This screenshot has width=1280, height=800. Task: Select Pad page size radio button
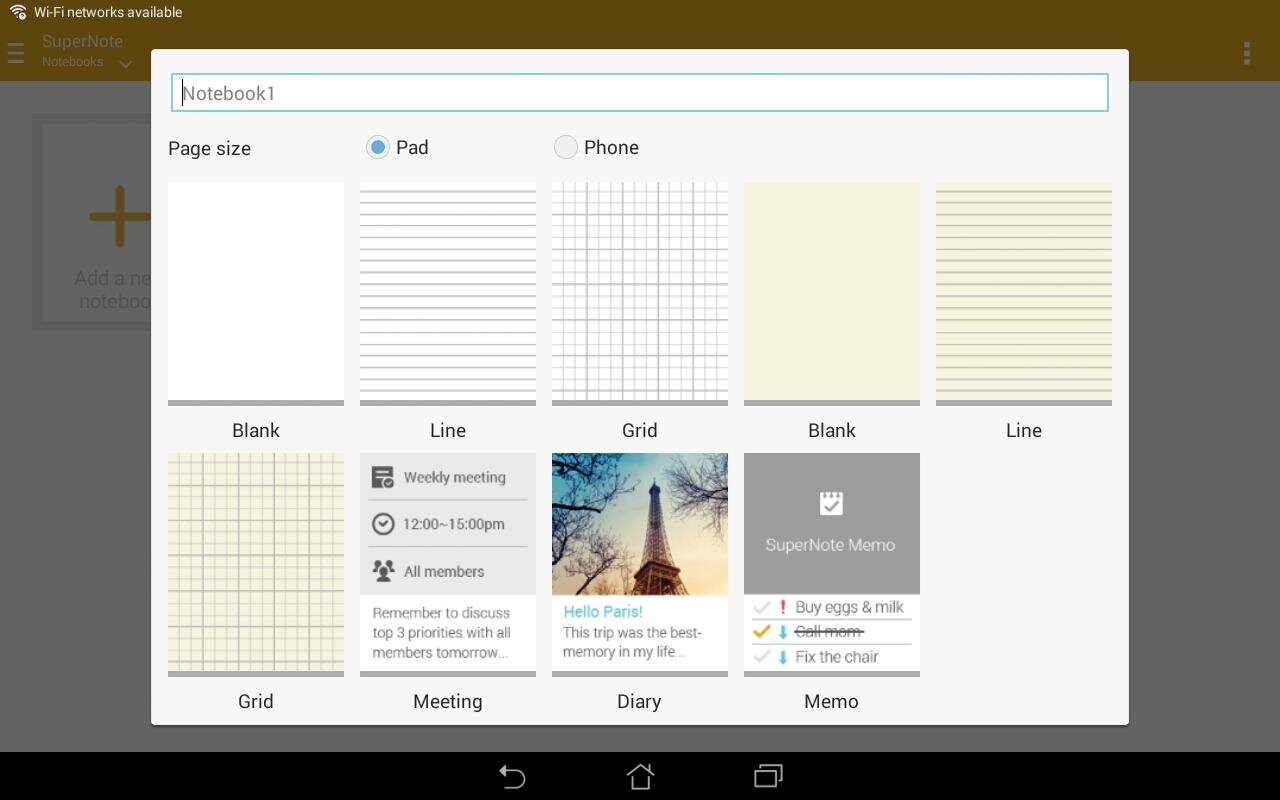[x=377, y=147]
